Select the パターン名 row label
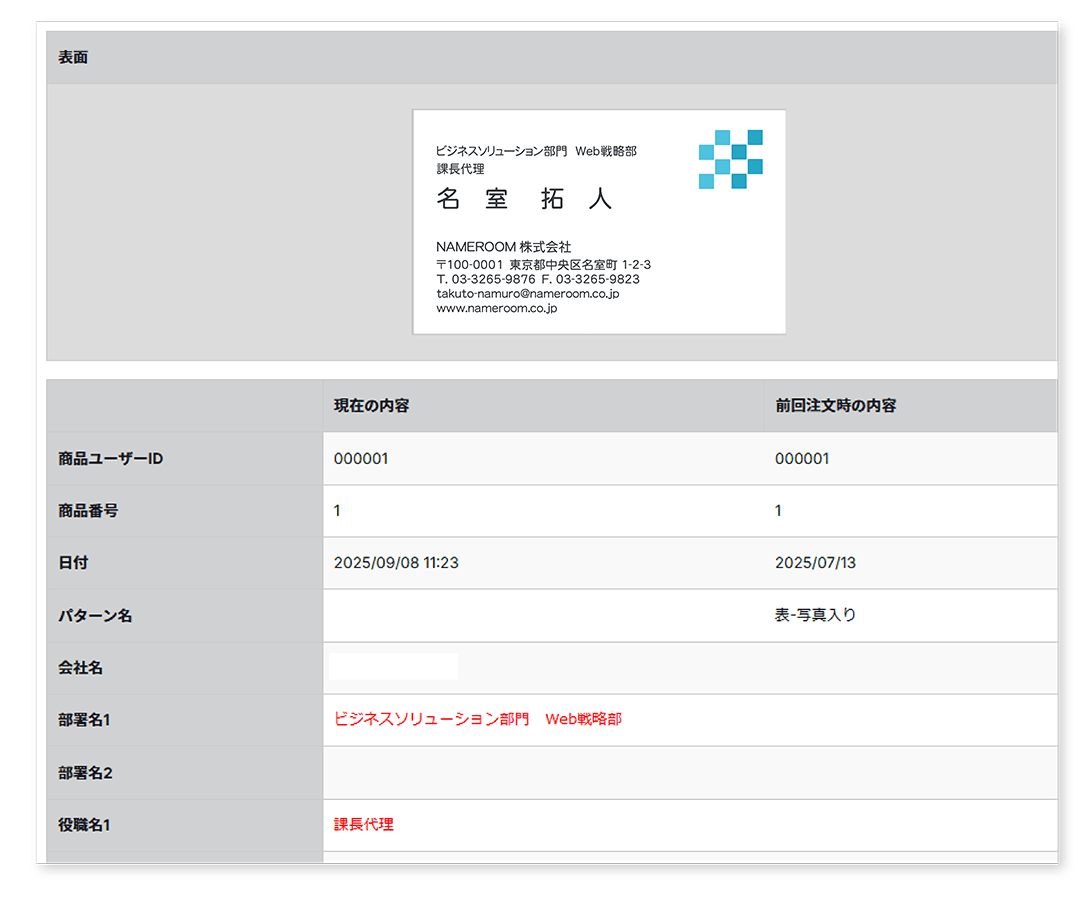The image size is (1092, 920). [x=95, y=616]
